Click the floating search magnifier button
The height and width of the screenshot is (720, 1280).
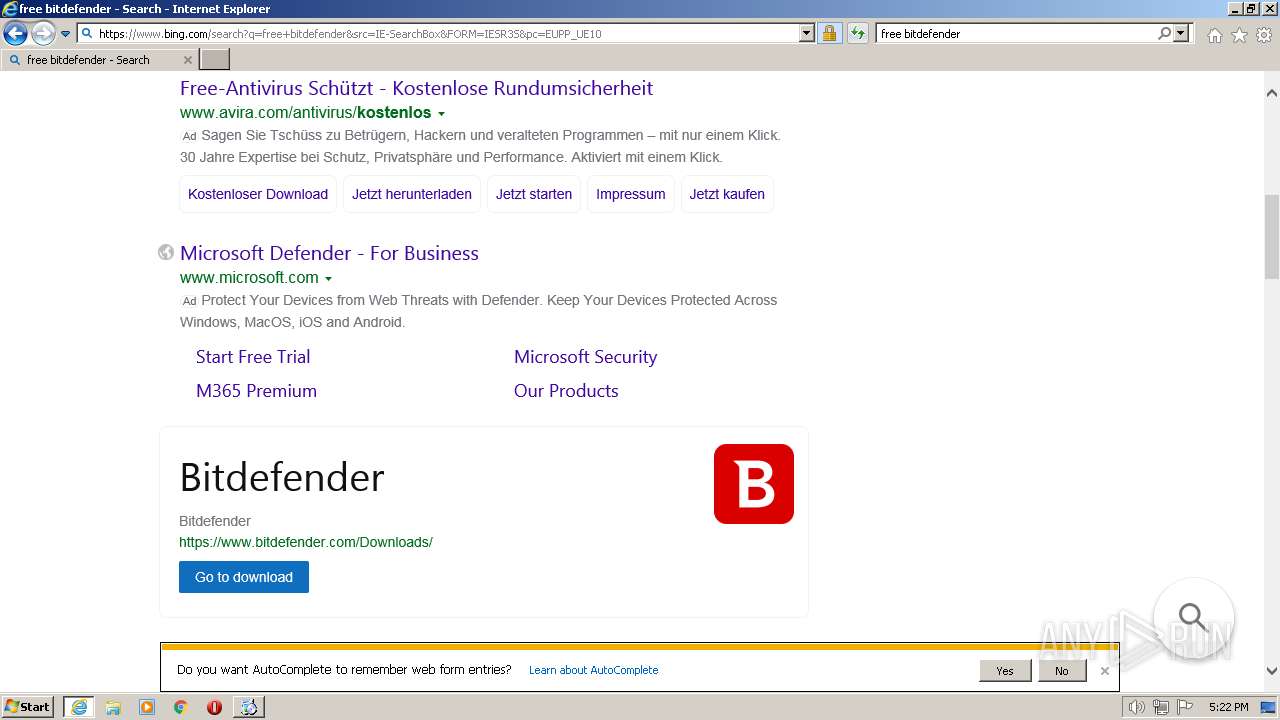tap(1193, 618)
